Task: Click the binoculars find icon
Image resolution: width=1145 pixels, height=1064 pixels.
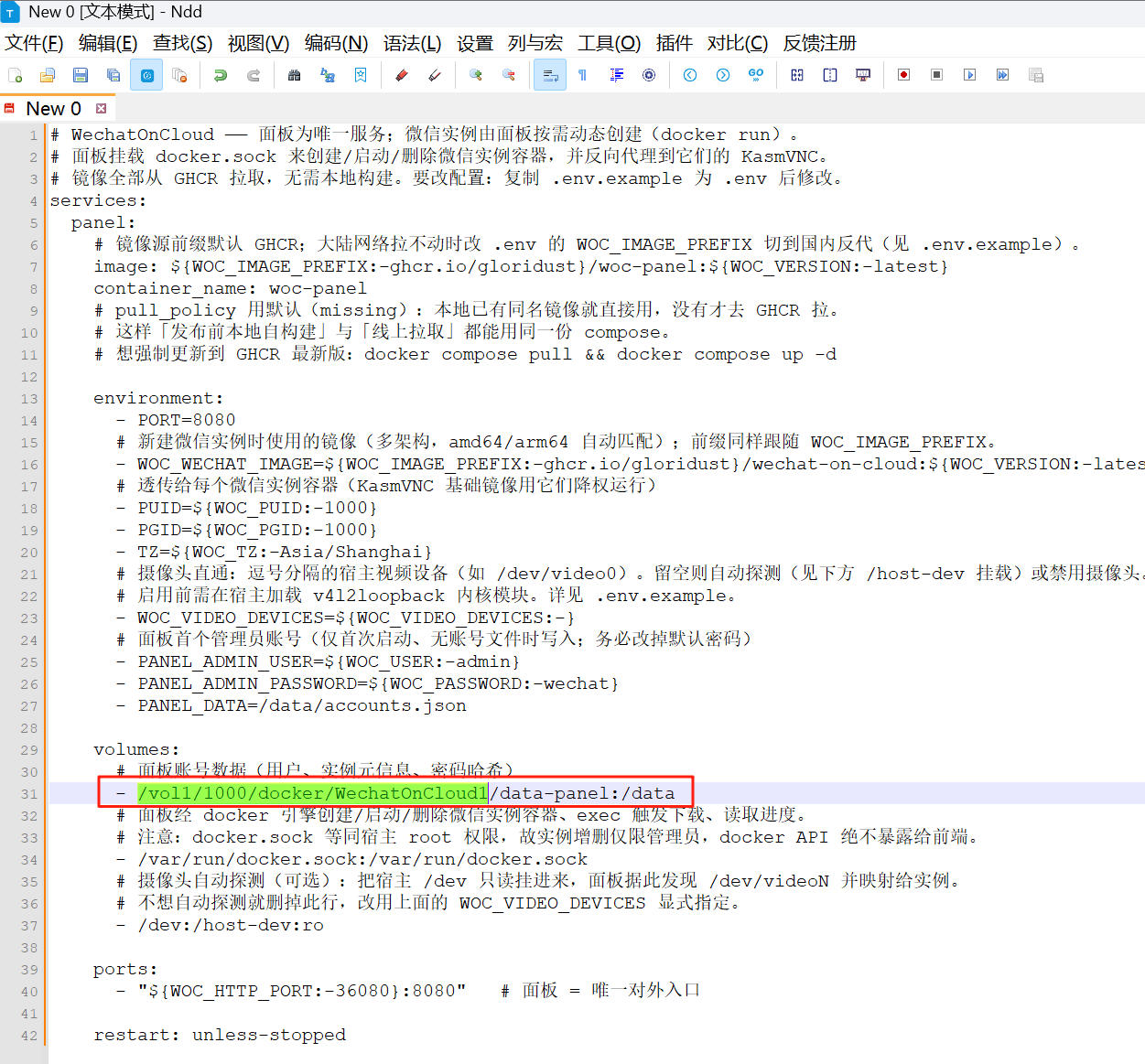Action: [294, 75]
